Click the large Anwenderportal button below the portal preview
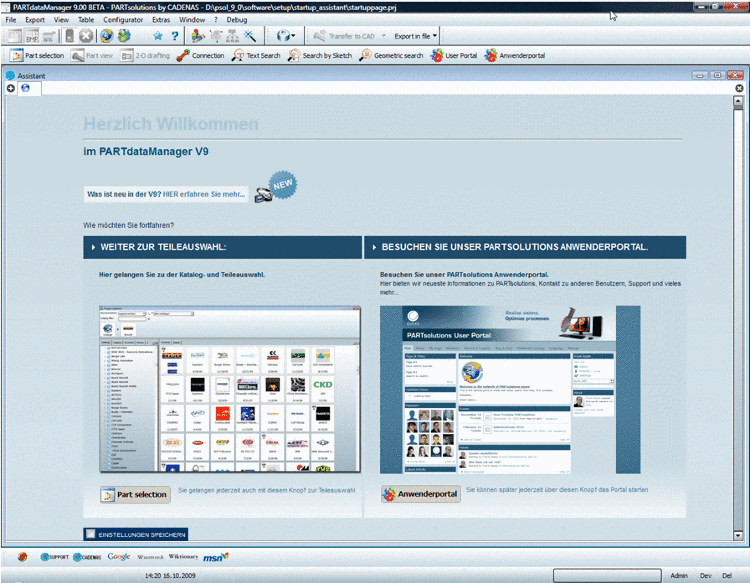 [x=421, y=494]
